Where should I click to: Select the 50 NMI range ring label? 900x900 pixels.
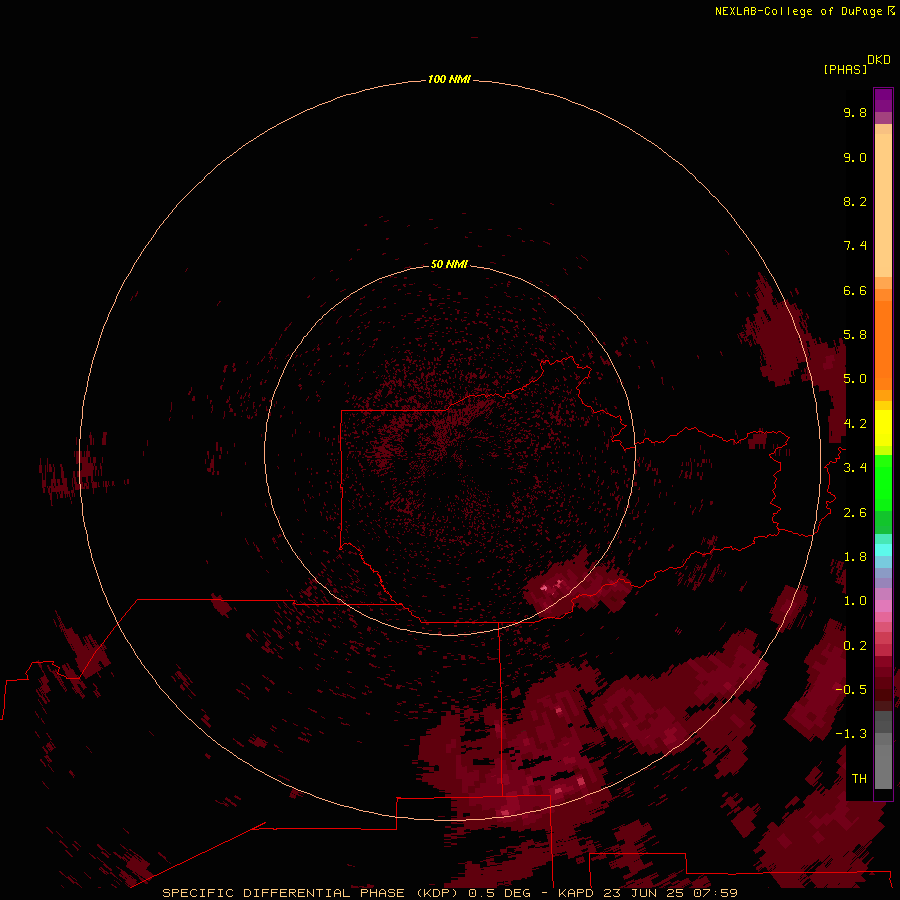pos(449,264)
